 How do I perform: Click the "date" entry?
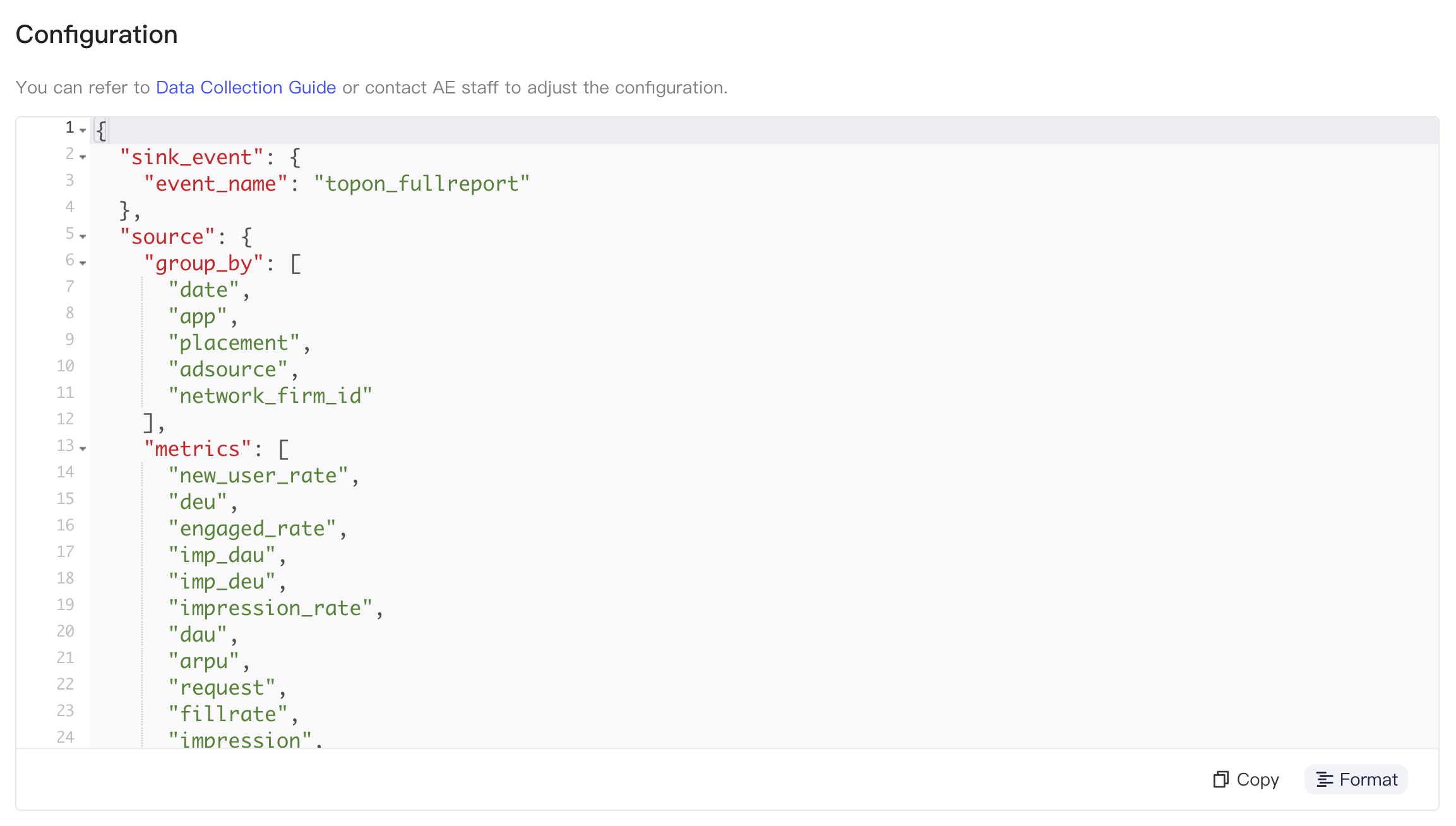(203, 290)
